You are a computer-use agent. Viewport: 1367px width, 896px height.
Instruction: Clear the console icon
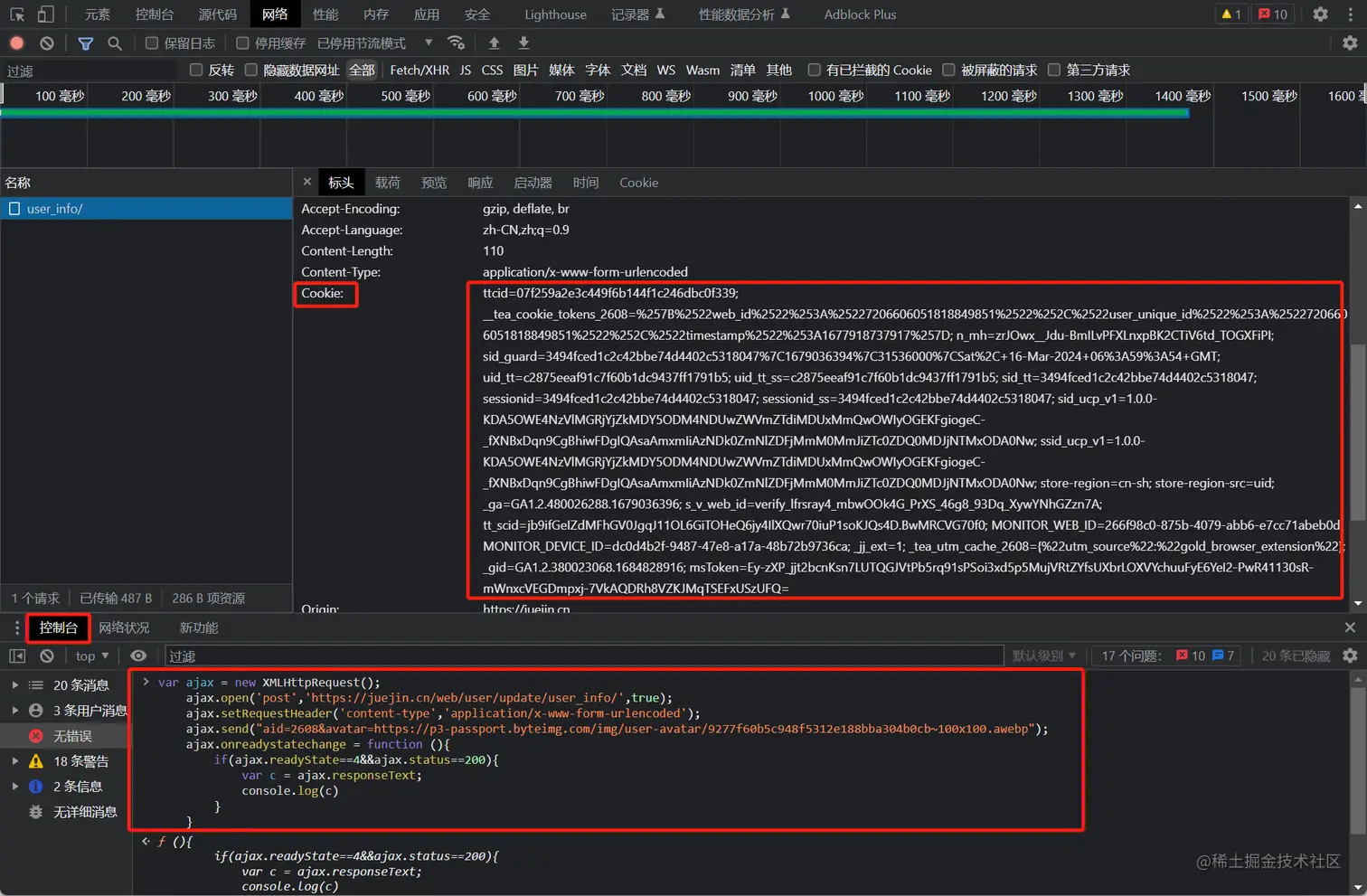(x=47, y=655)
